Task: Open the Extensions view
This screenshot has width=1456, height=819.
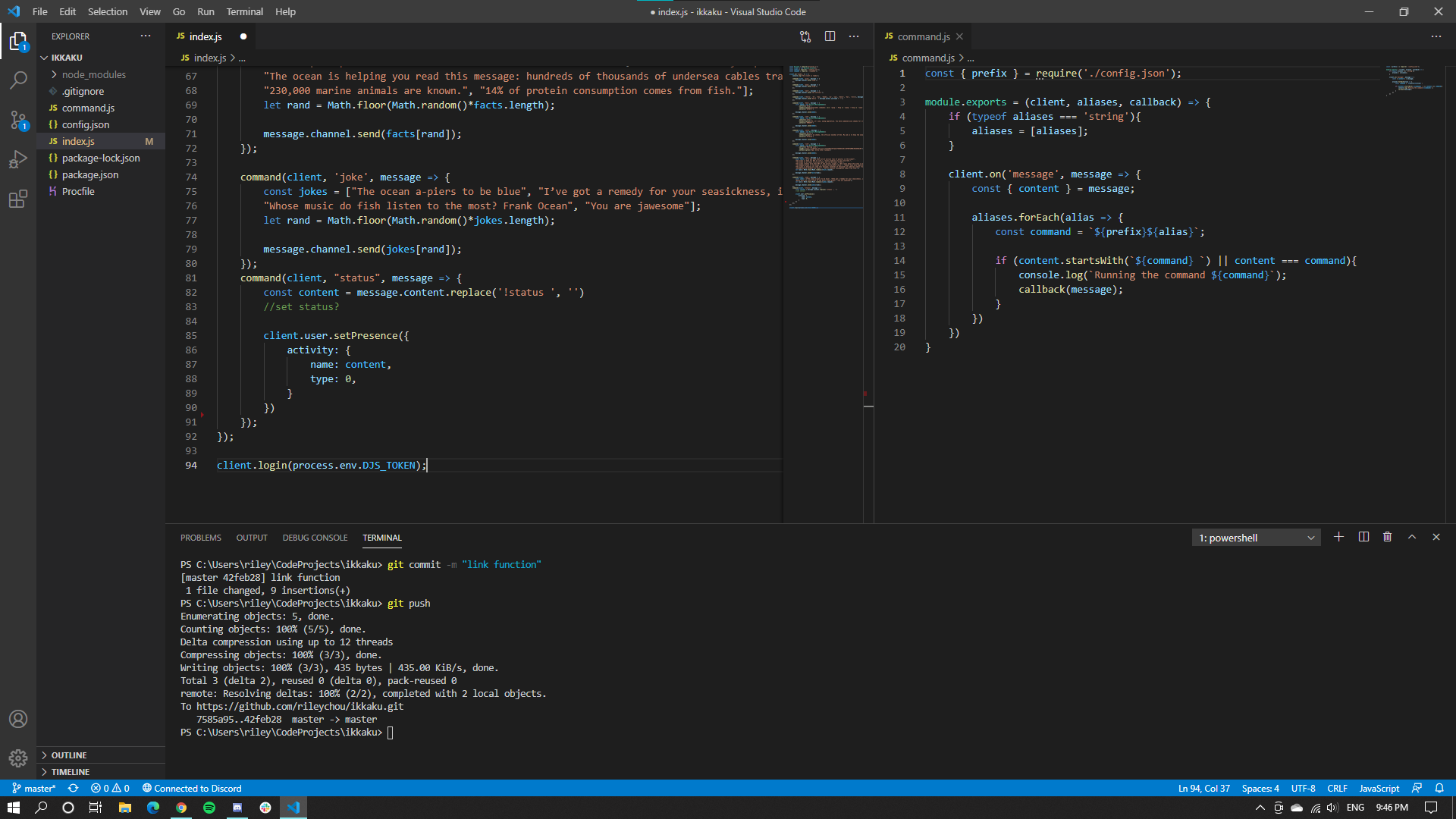Action: click(x=18, y=199)
